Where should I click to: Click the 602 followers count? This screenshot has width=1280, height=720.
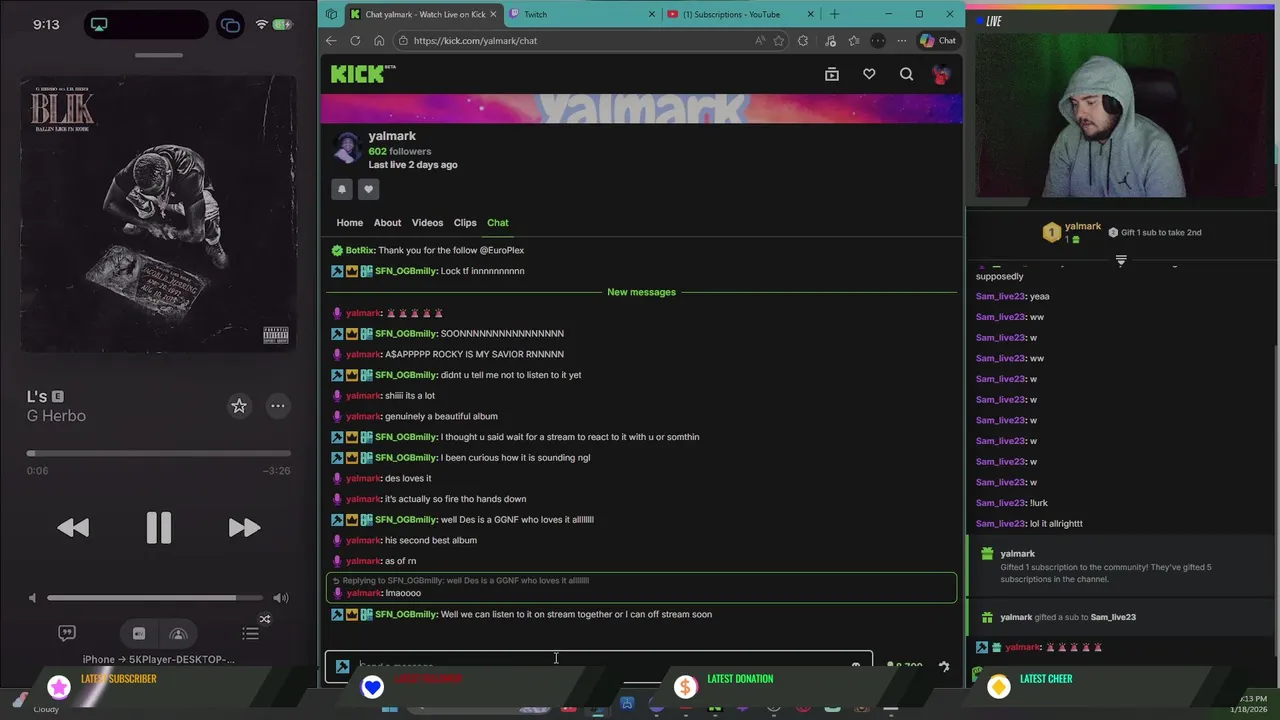pyautogui.click(x=400, y=151)
